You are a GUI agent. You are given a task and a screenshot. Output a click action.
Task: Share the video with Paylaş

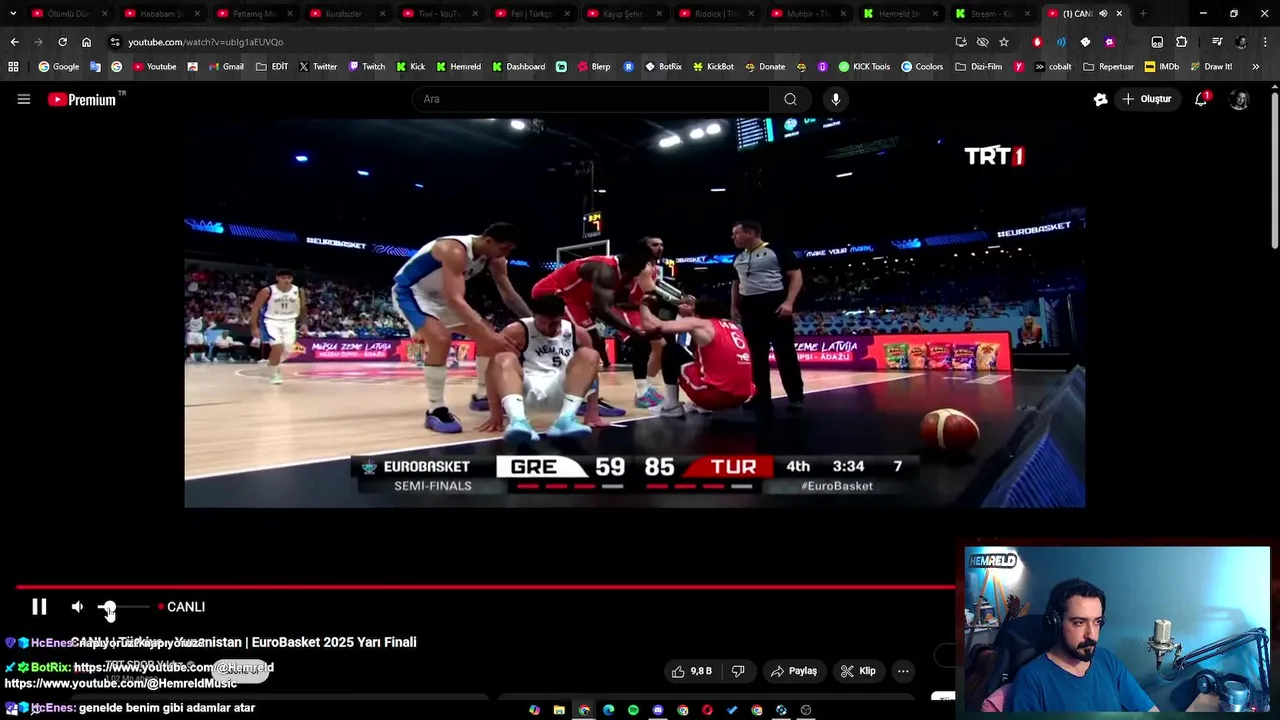point(794,671)
